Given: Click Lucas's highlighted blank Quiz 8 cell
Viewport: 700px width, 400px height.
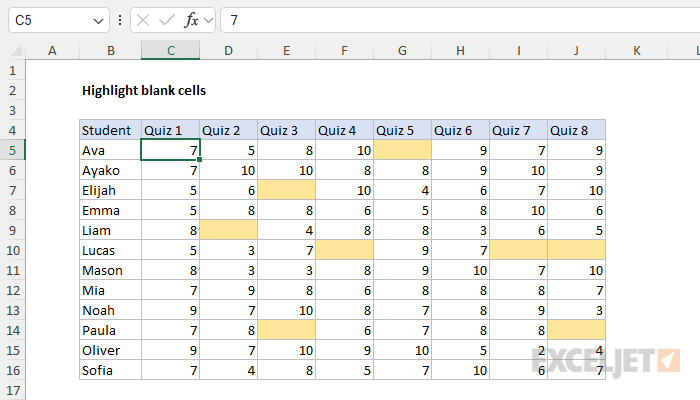Looking at the screenshot, I should click(x=577, y=250).
